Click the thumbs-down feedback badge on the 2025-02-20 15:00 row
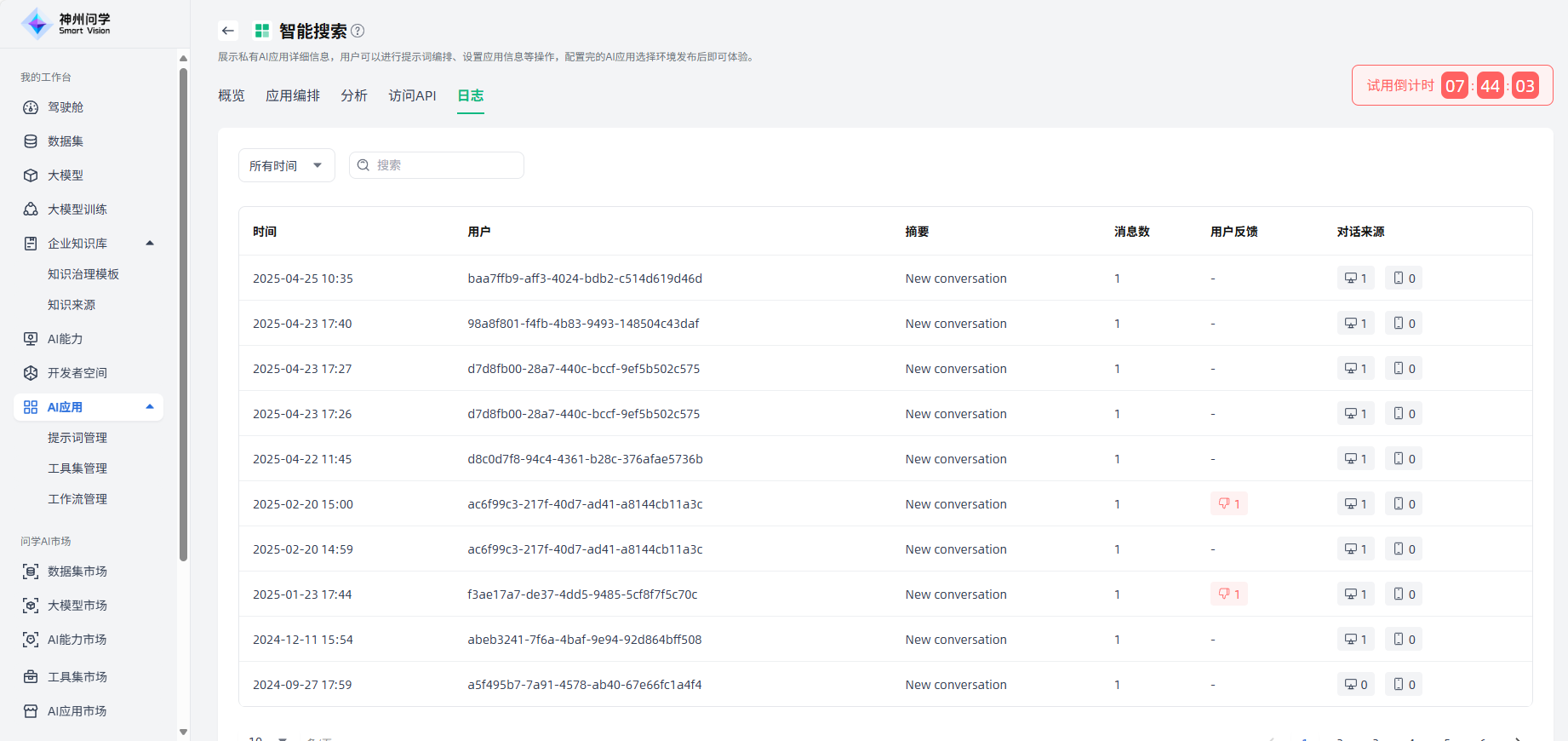The height and width of the screenshot is (741, 1568). pos(1229,504)
